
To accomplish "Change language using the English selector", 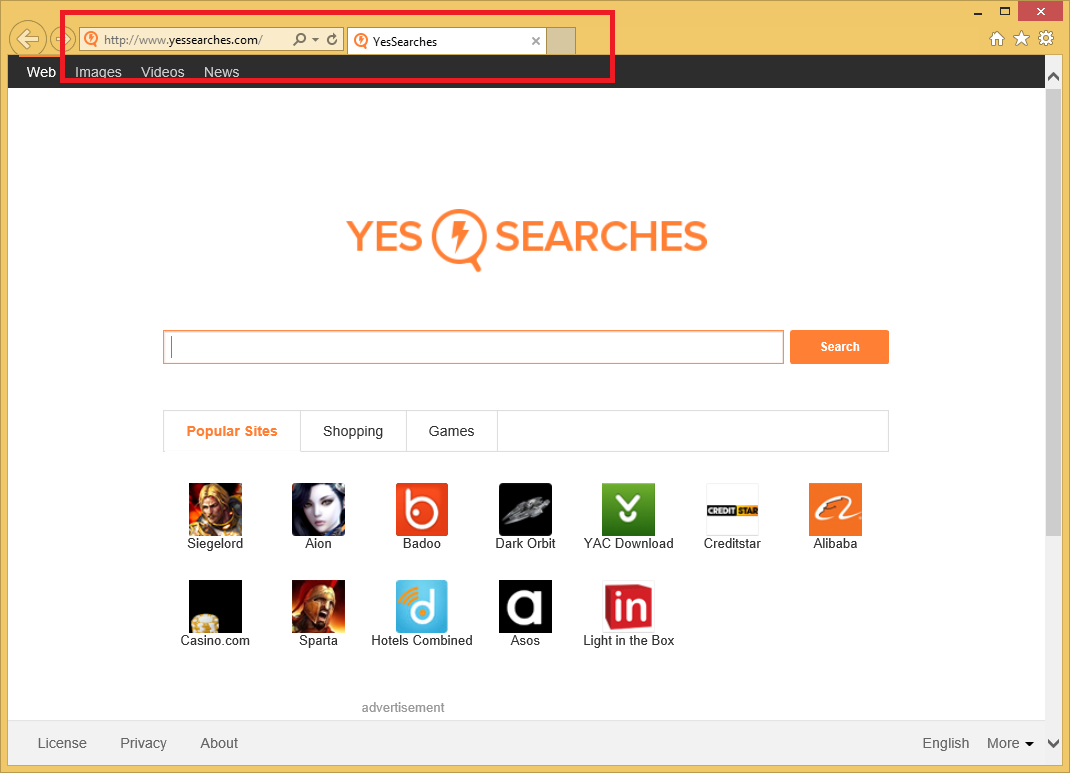I will (x=945, y=743).
